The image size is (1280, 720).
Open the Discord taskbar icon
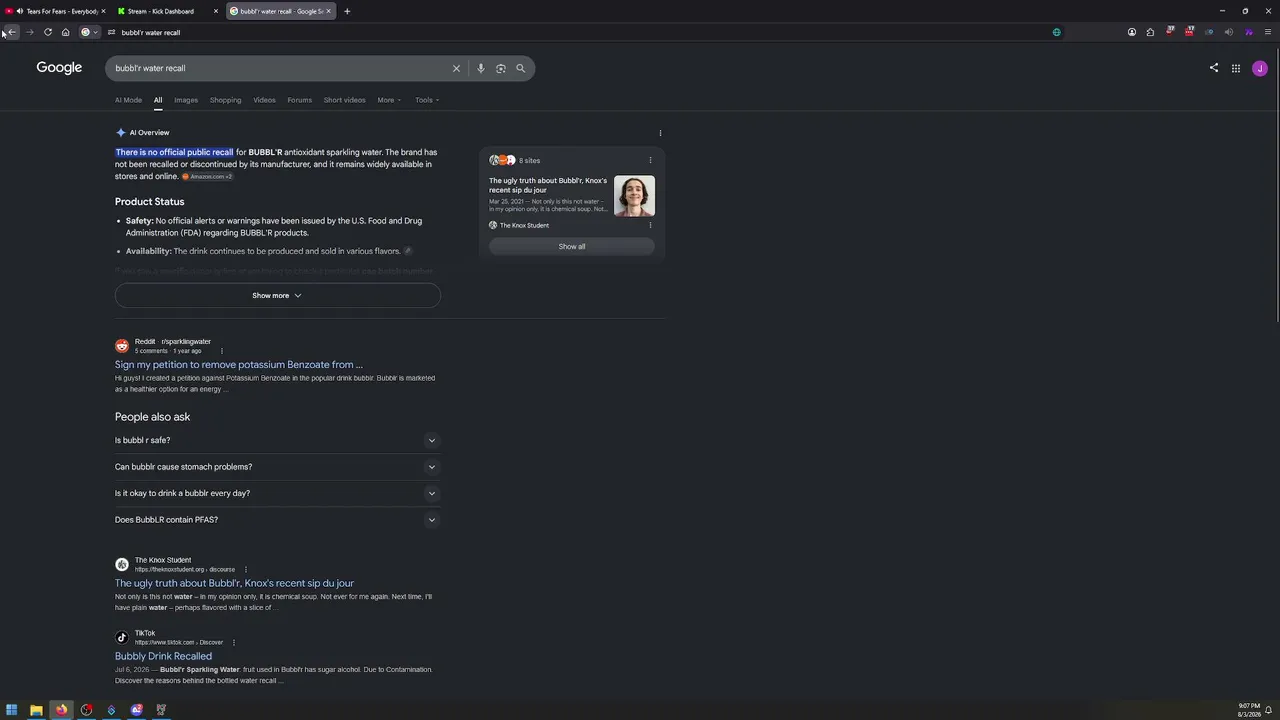[x=136, y=710]
